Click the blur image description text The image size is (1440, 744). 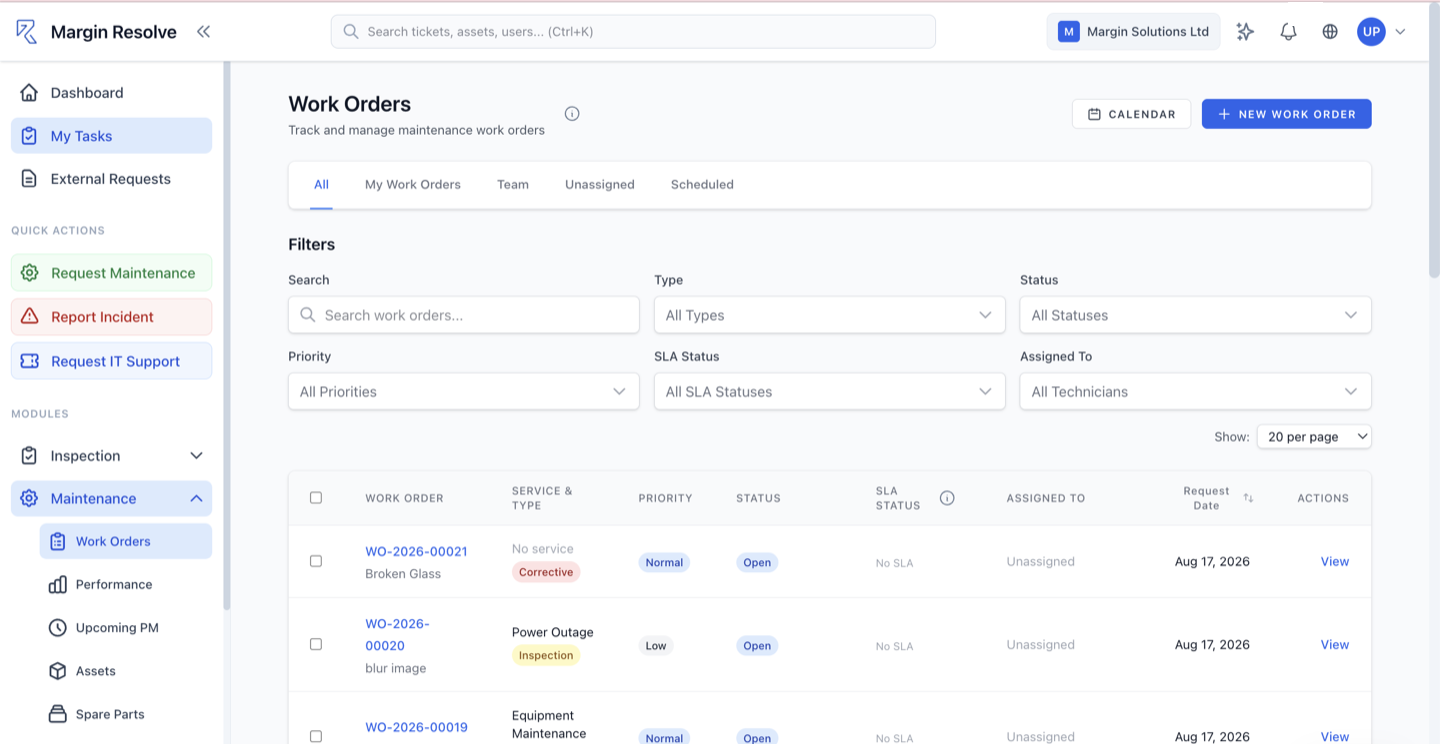pyautogui.click(x=395, y=668)
